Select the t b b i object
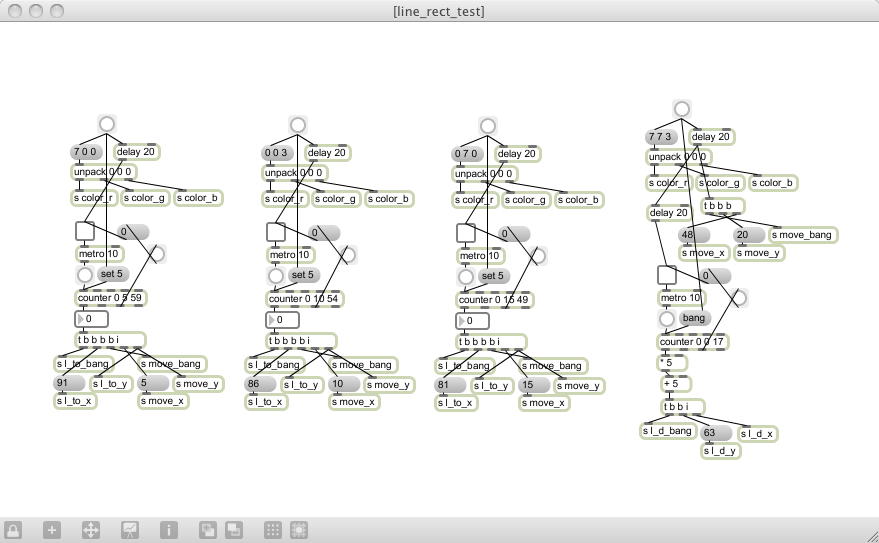The image size is (879, 543). pos(683,406)
